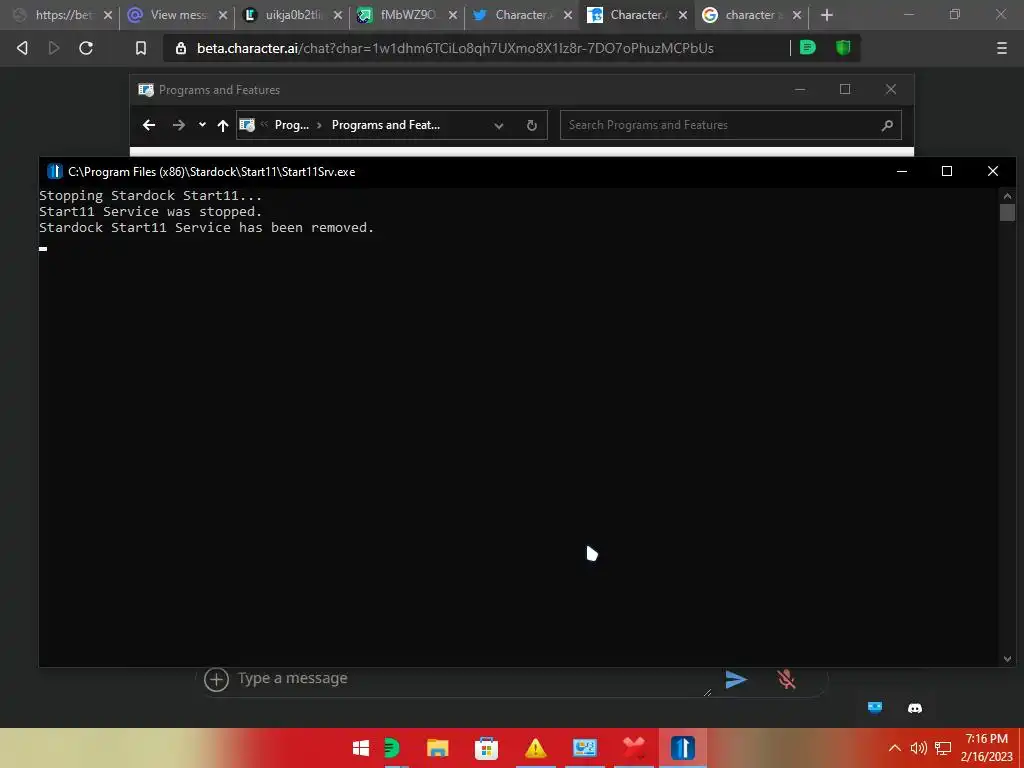Close the Start11Srv.exe console window
Image resolution: width=1024 pixels, height=768 pixels.
[993, 171]
